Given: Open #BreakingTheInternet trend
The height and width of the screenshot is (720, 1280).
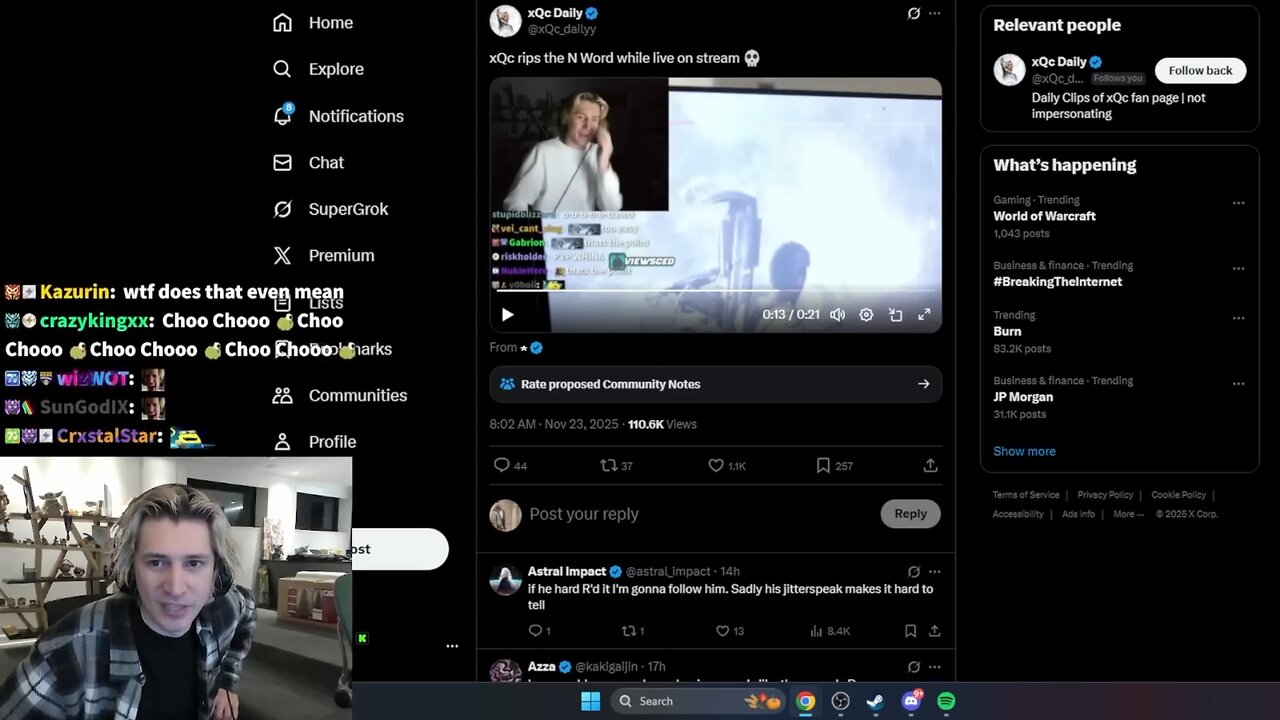Looking at the screenshot, I should pyautogui.click(x=1057, y=282).
